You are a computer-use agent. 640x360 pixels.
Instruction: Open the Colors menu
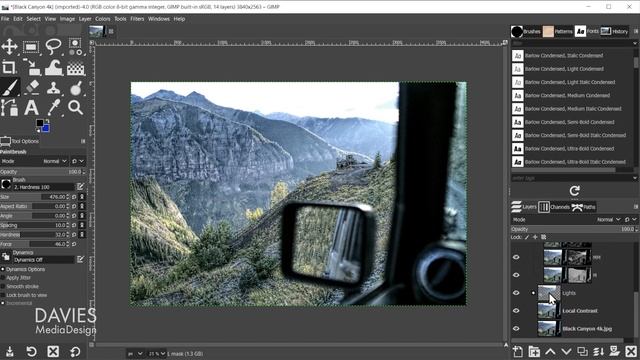102,19
